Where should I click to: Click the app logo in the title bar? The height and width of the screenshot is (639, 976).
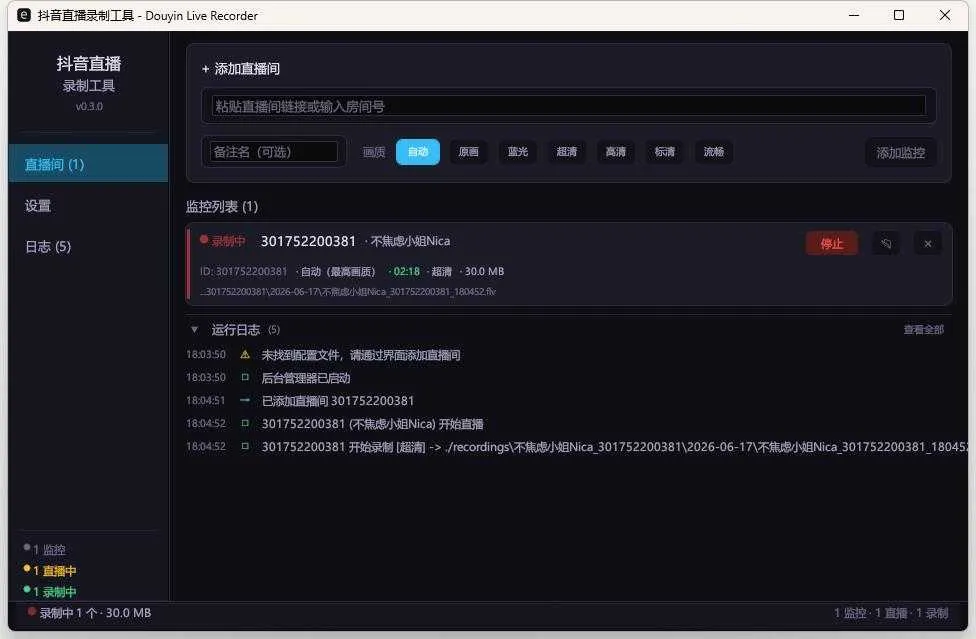coord(24,16)
